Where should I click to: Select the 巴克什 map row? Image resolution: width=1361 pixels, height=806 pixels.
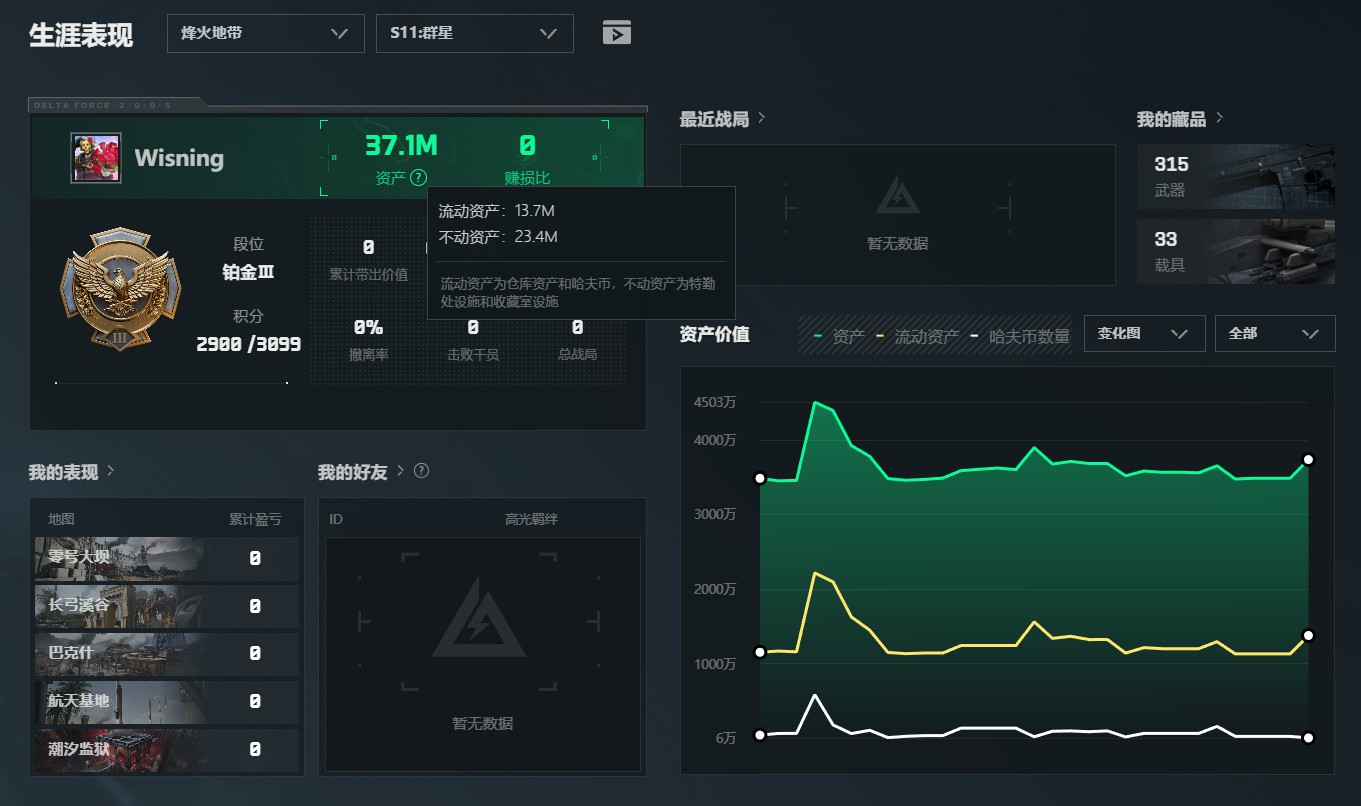pos(167,654)
